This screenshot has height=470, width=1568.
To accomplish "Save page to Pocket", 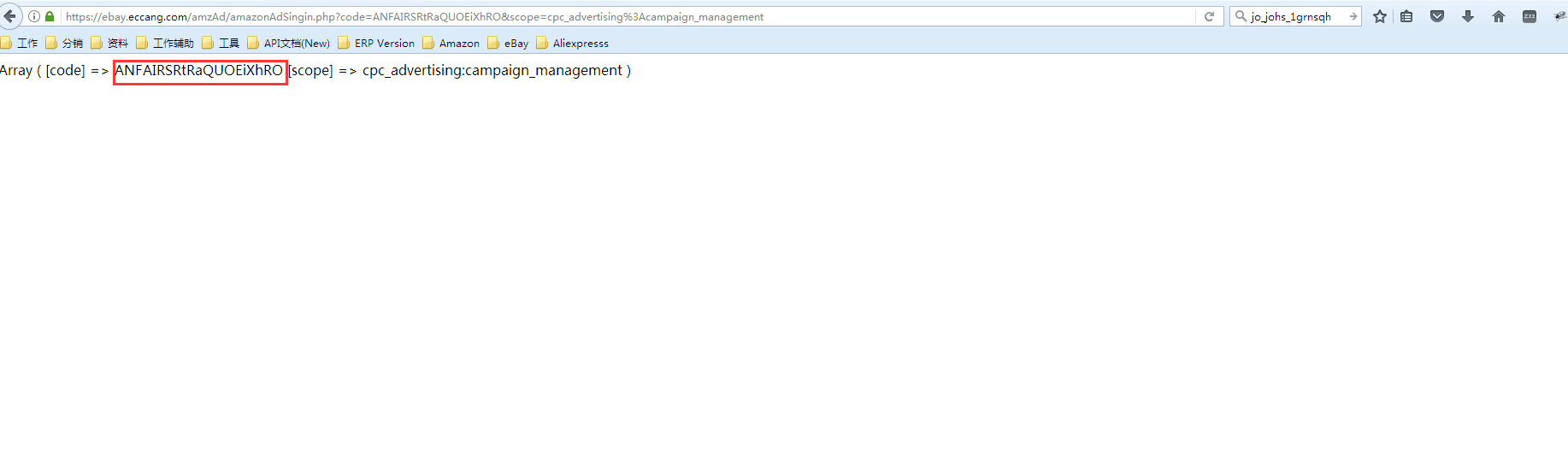I will (x=1437, y=16).
